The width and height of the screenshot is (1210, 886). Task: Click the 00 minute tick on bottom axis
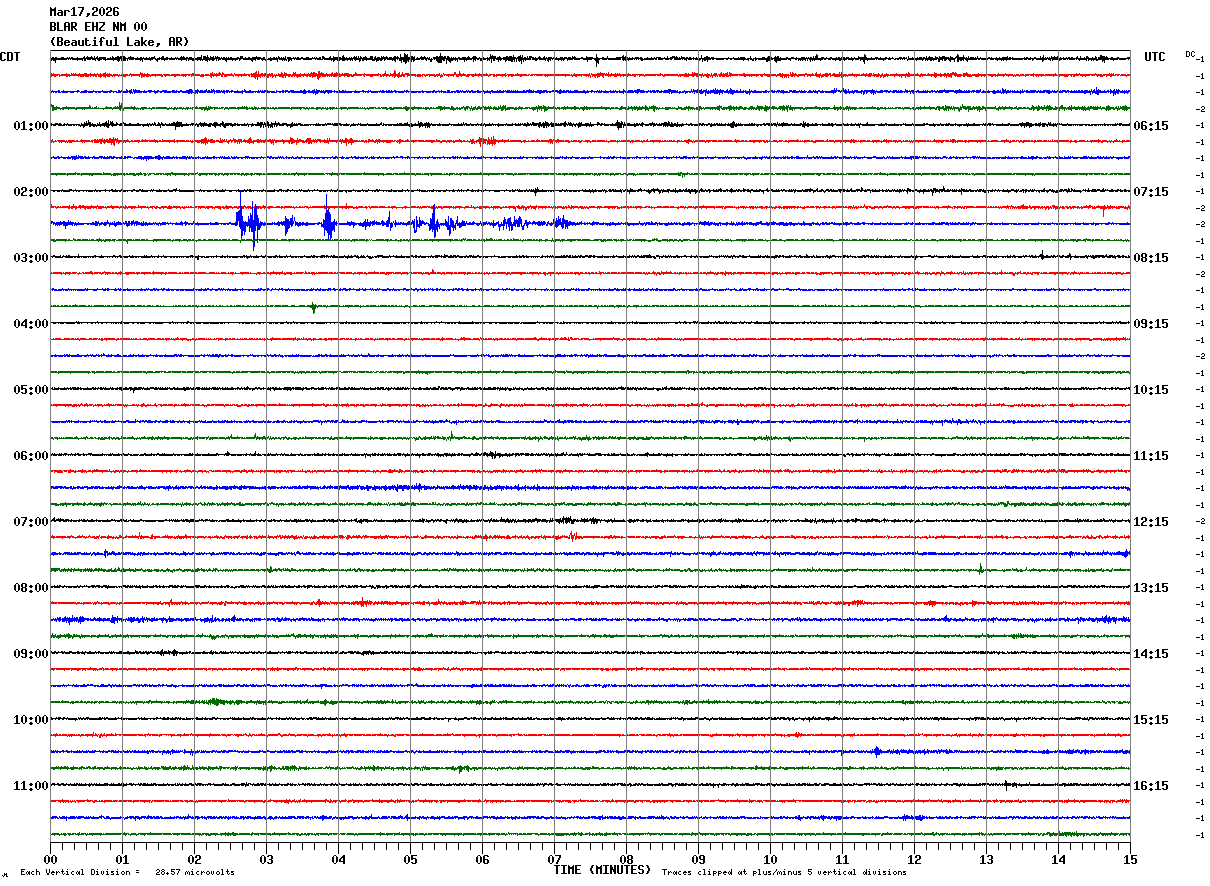[x=50, y=859]
